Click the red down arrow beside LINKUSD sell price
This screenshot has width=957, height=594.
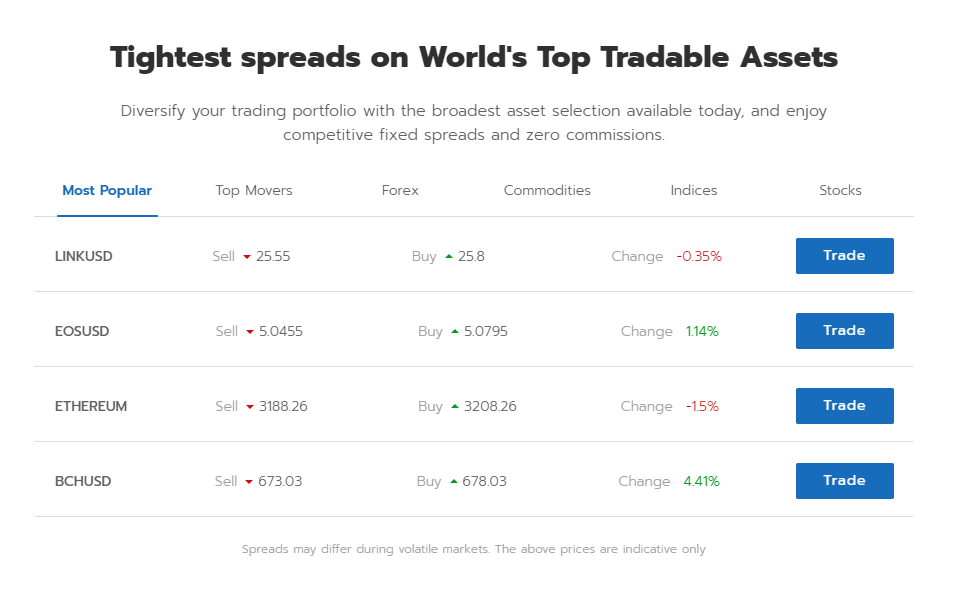247,257
